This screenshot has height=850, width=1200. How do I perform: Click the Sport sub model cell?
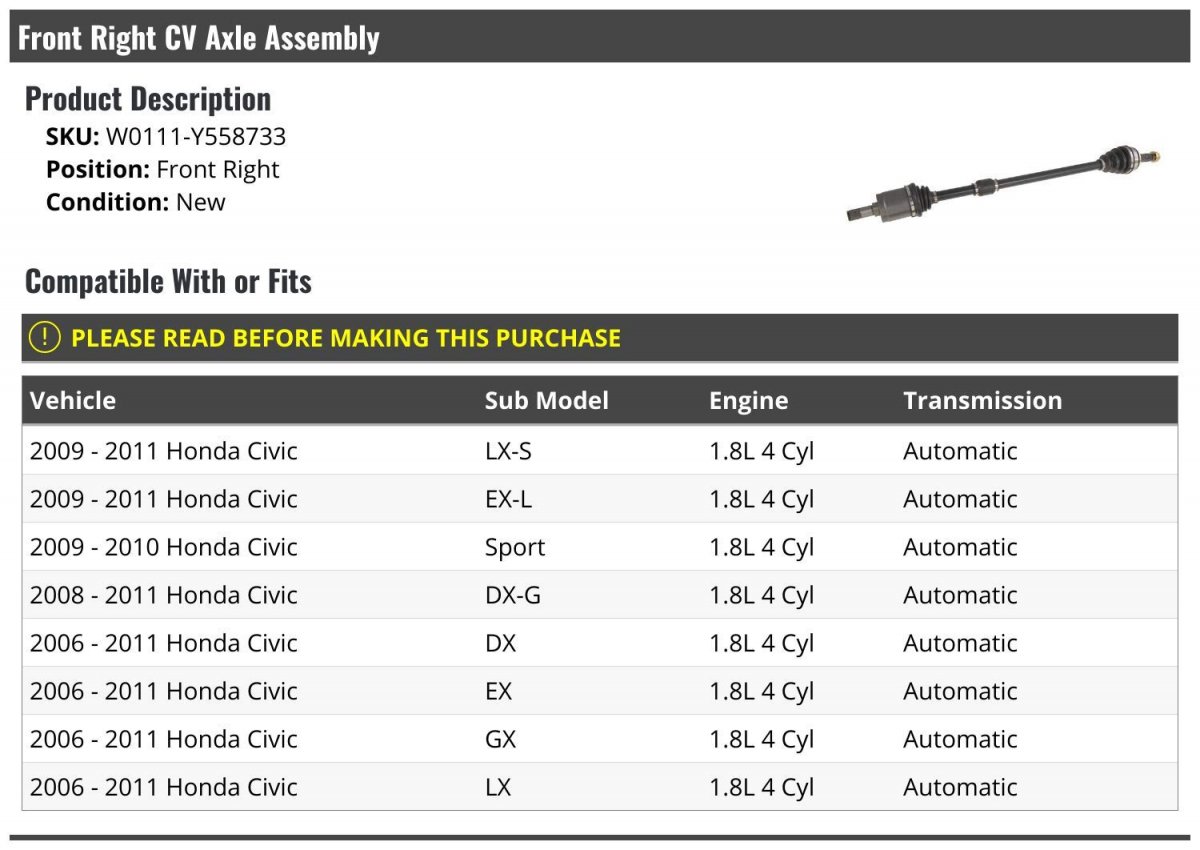point(515,547)
